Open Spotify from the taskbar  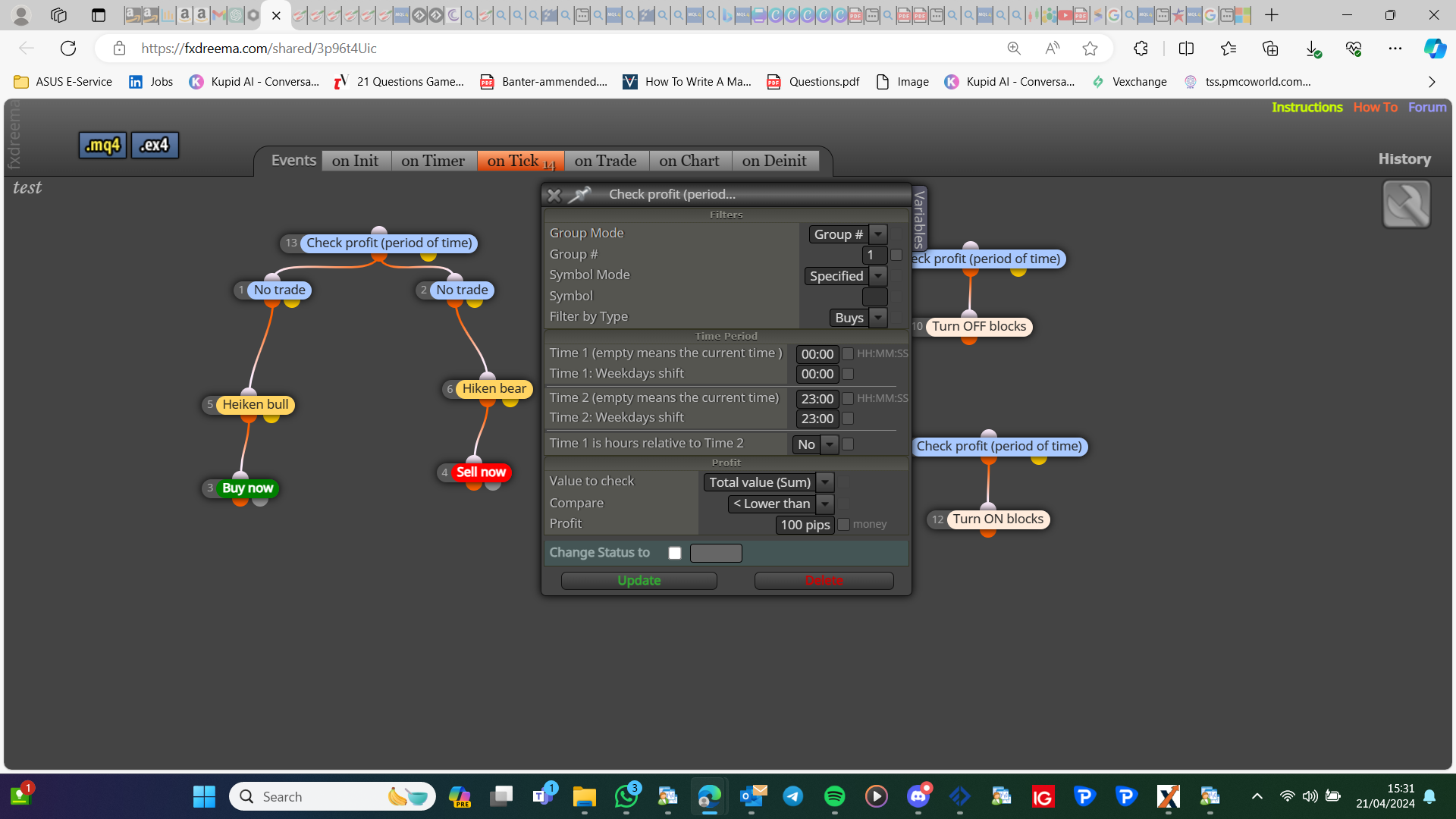834,796
